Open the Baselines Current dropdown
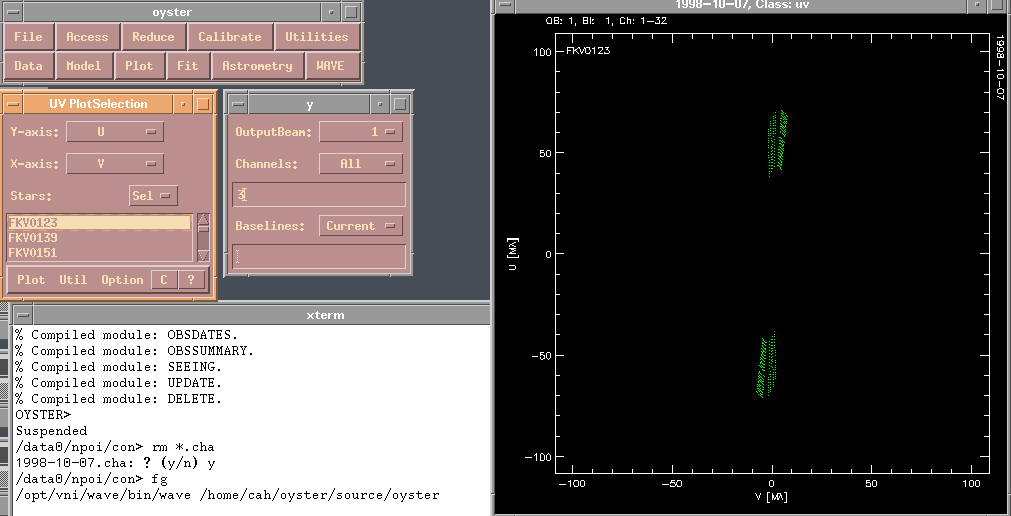The height and width of the screenshot is (516, 1011). pos(360,226)
